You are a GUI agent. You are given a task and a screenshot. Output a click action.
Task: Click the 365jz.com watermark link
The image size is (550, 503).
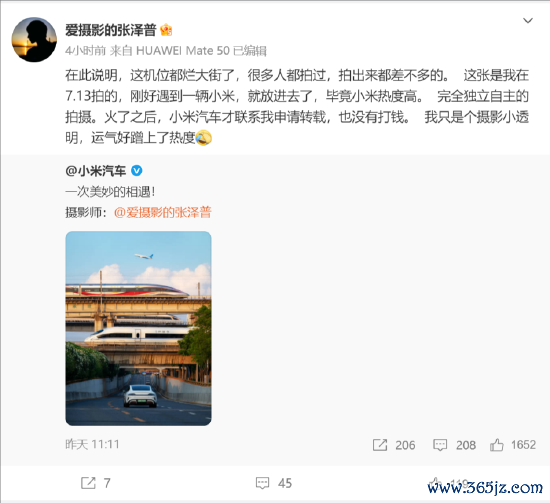point(485,487)
